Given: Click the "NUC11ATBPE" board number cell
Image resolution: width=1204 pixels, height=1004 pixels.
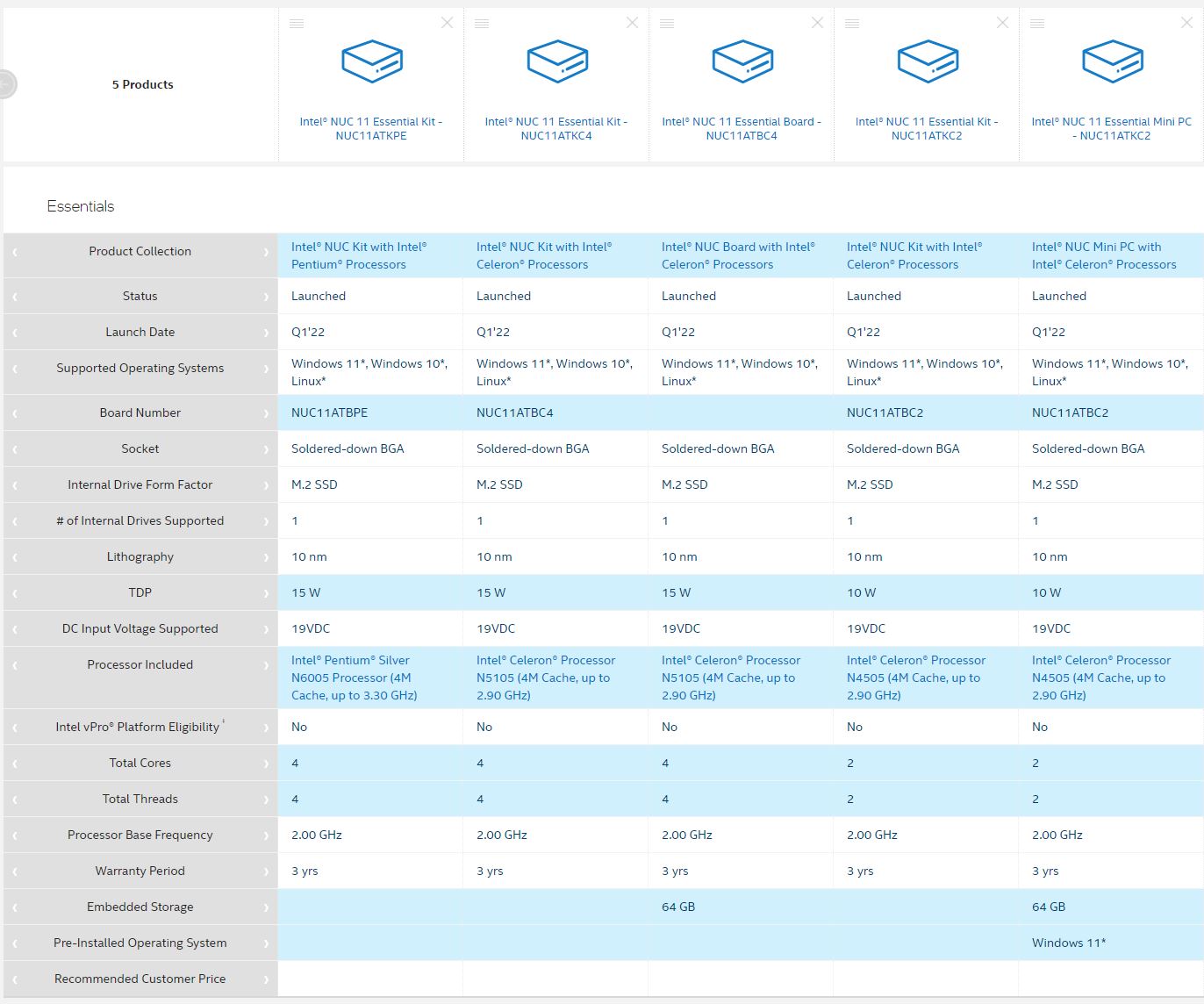Looking at the screenshot, I should (330, 412).
